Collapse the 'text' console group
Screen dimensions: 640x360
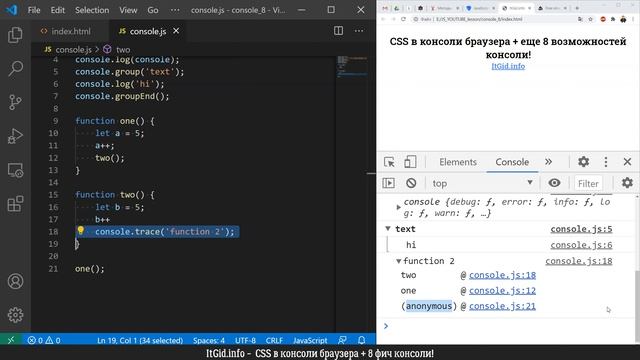(388, 229)
